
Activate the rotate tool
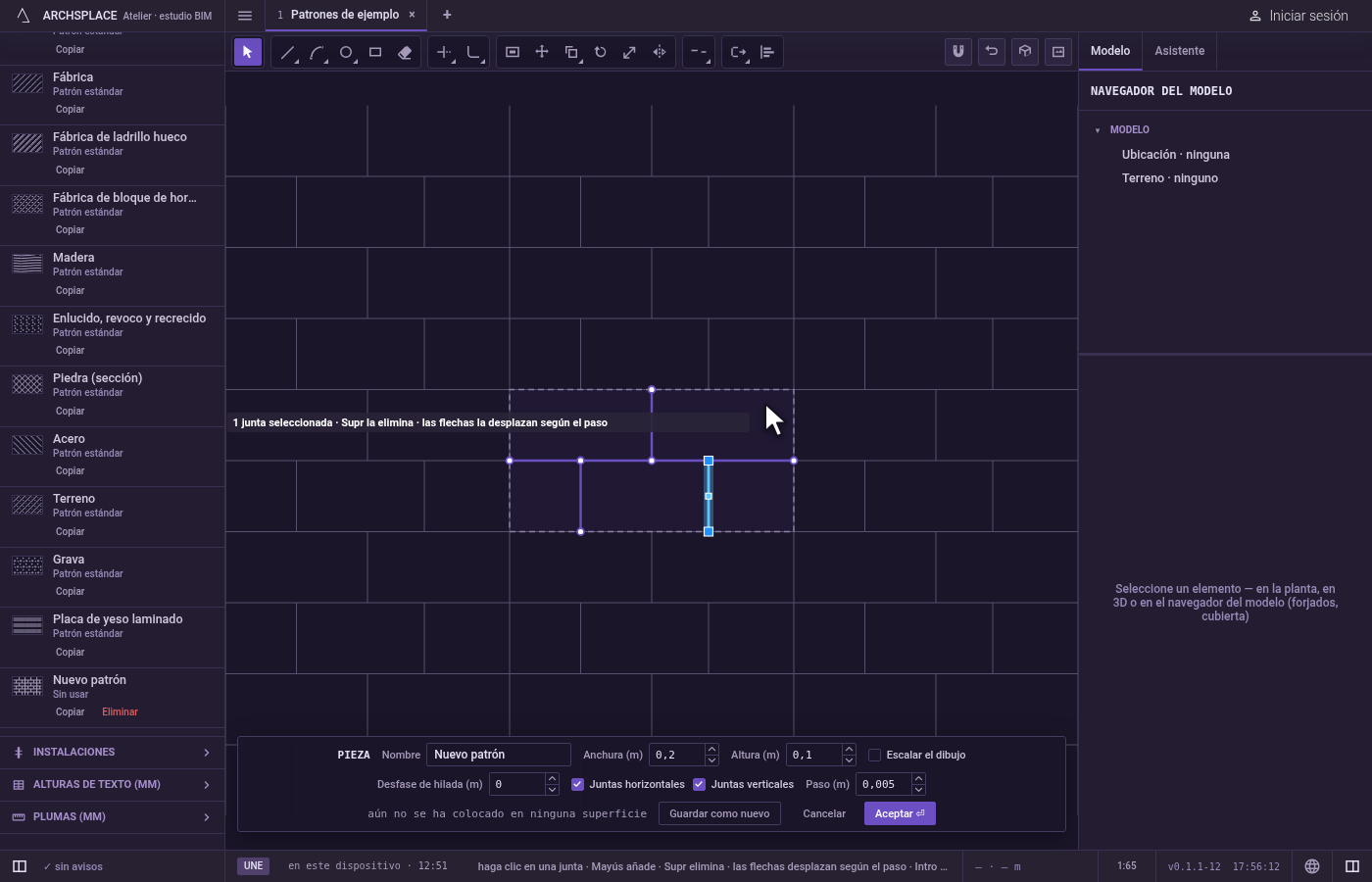click(601, 52)
